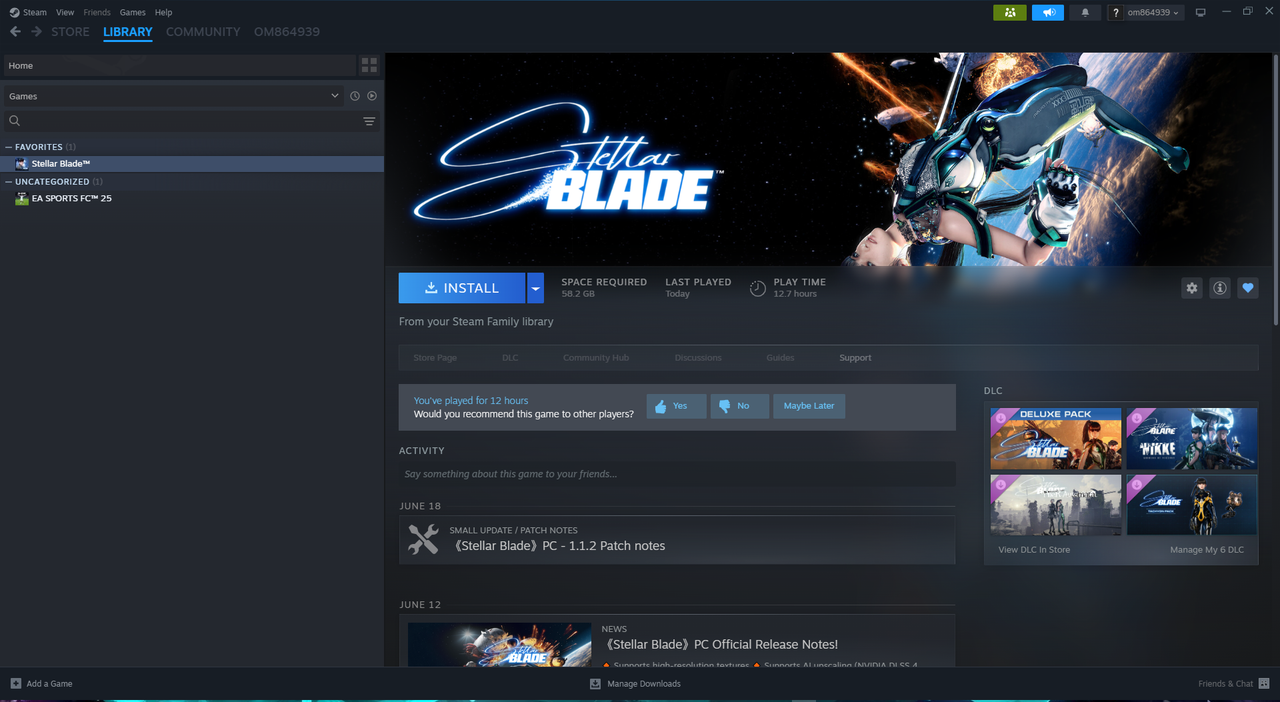Open advanced filter settings icon
The image size is (1280, 702).
click(x=369, y=121)
